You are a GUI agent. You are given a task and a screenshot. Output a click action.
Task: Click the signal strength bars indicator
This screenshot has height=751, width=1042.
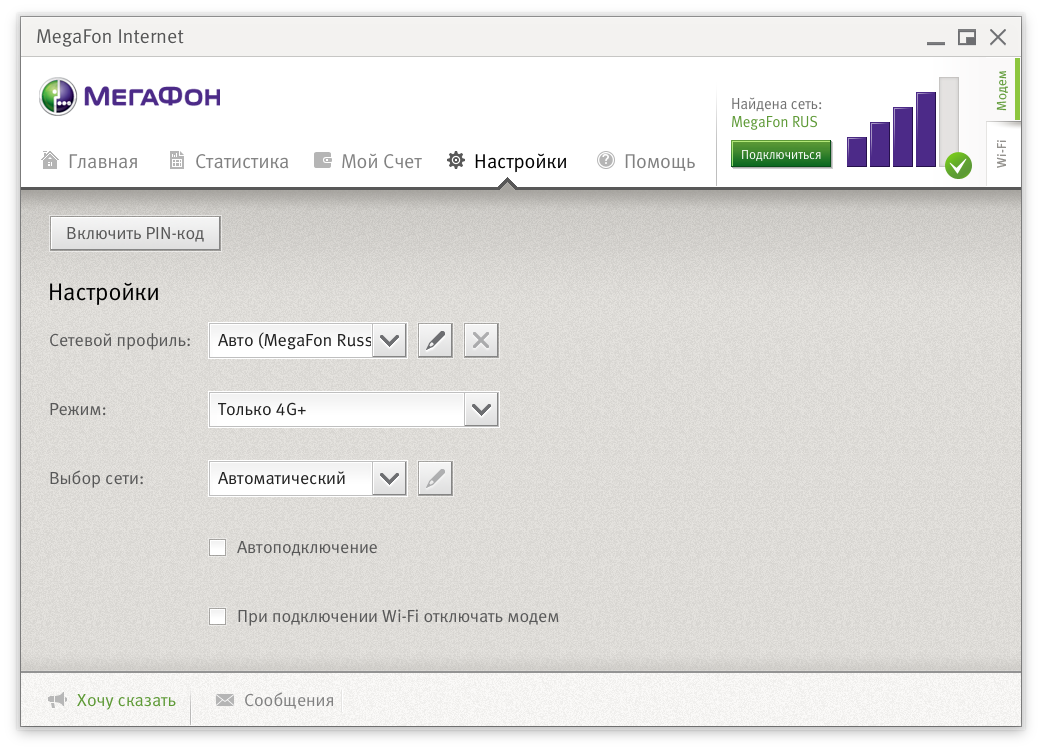tap(903, 123)
